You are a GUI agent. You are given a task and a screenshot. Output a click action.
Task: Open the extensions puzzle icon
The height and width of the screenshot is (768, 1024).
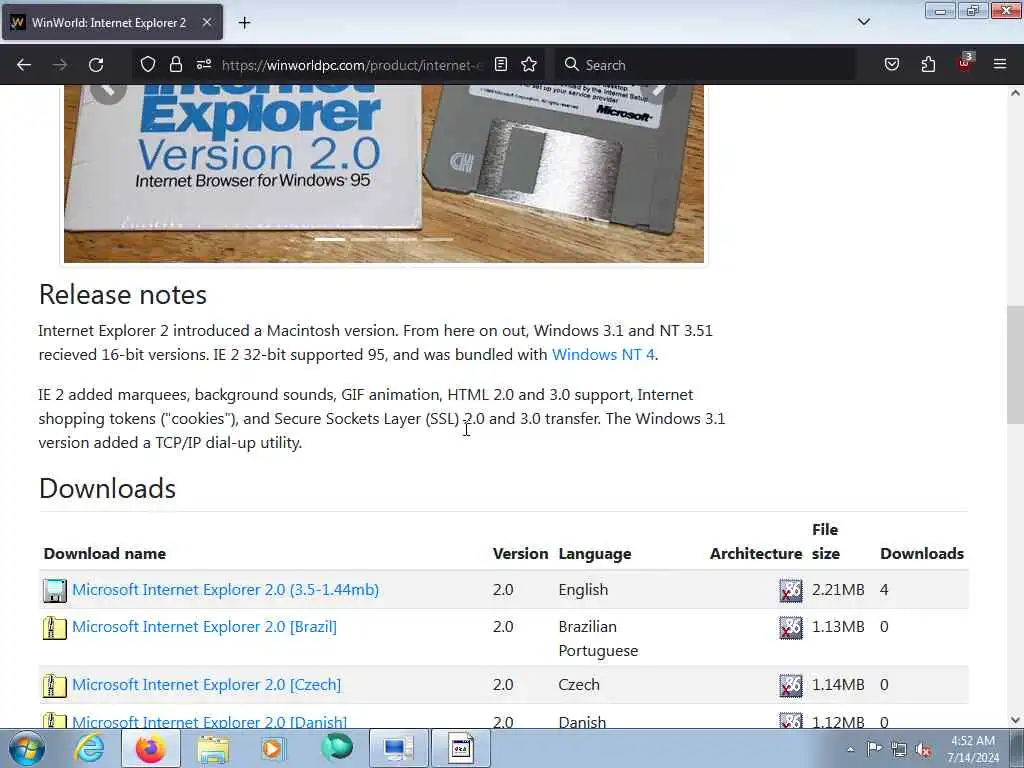[x=928, y=65]
